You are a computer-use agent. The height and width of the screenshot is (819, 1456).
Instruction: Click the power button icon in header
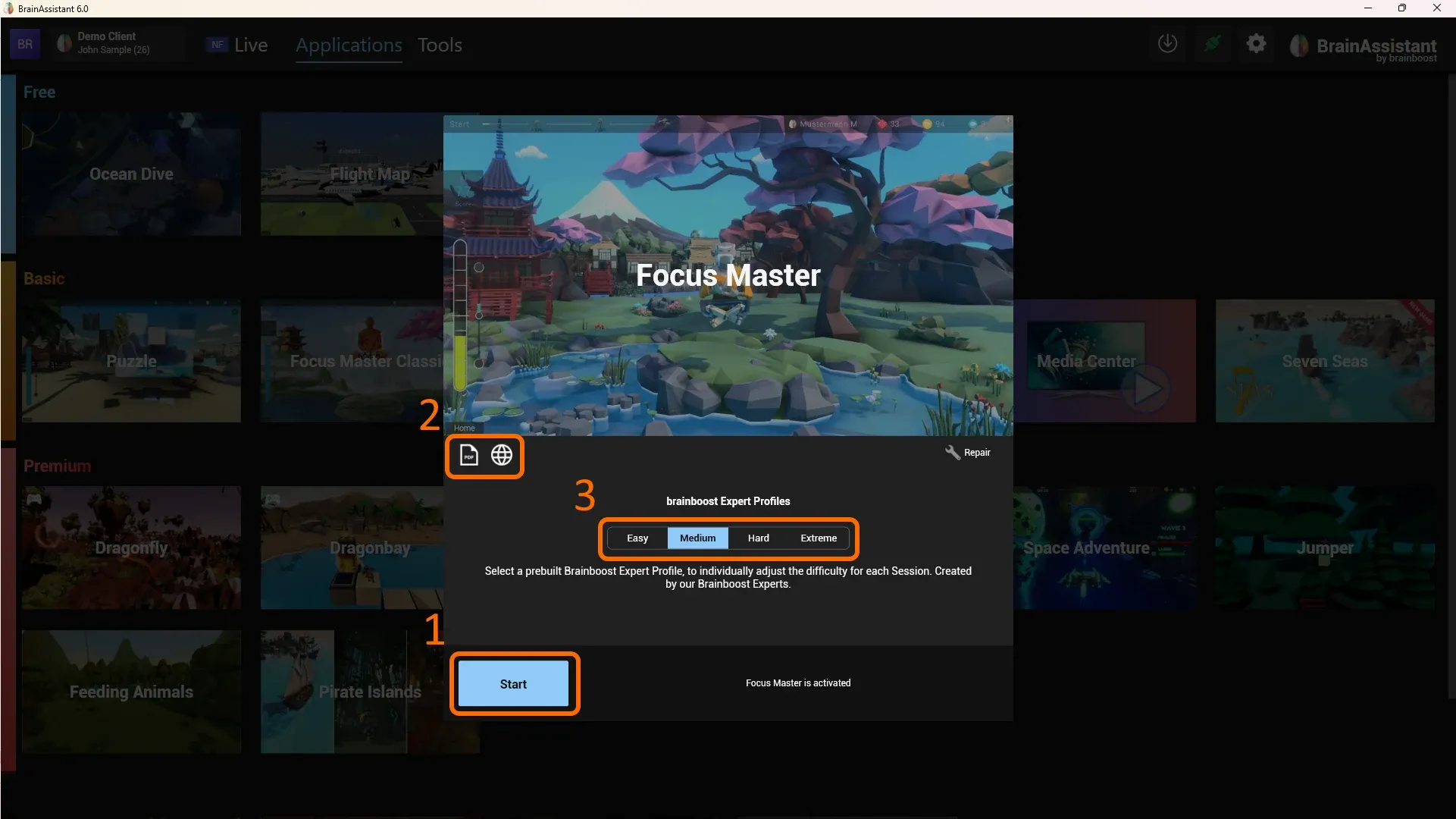click(1167, 44)
